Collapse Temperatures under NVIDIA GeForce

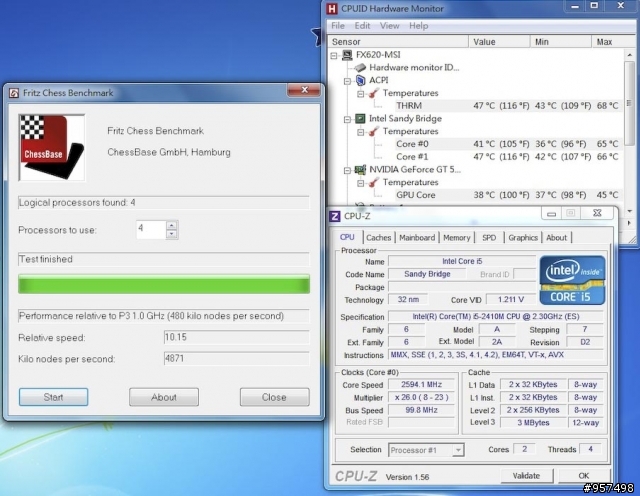[x=360, y=183]
